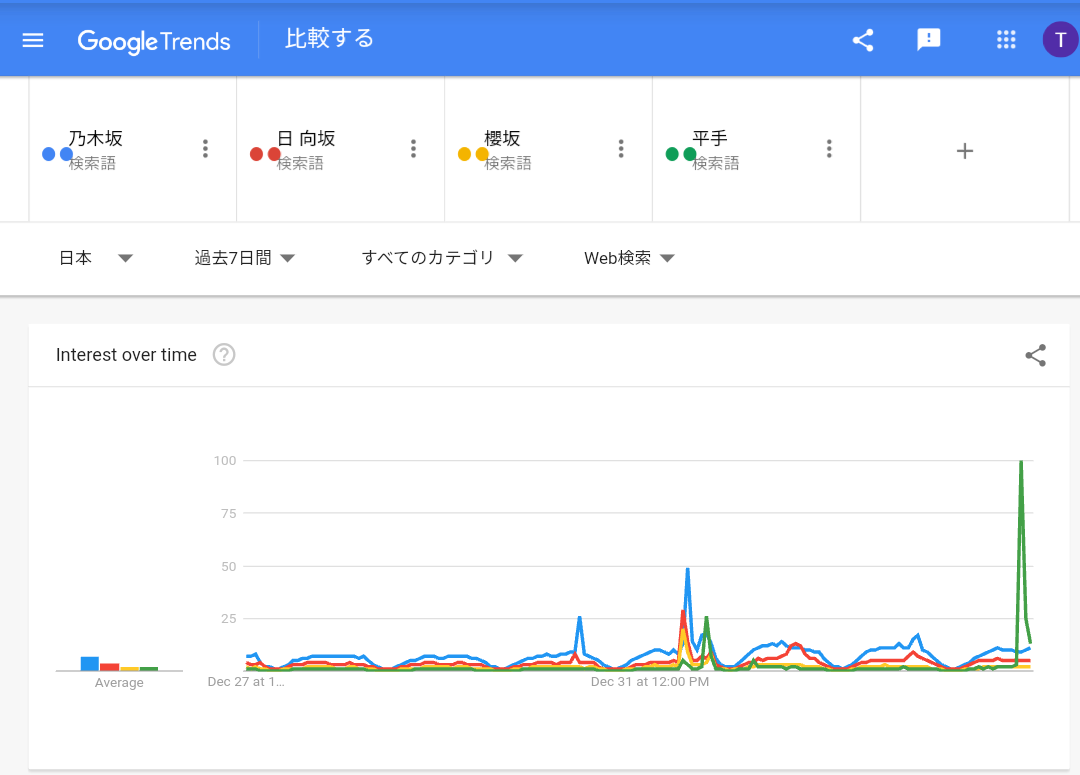Open the account avatar T

tap(1060, 40)
